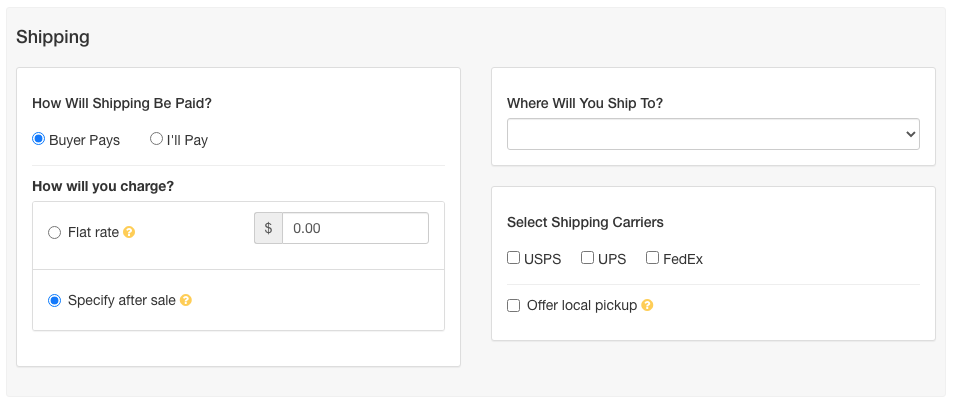Viewport: 959px width, 402px height.
Task: Check the FedEx carrier checkbox
Action: tap(653, 258)
